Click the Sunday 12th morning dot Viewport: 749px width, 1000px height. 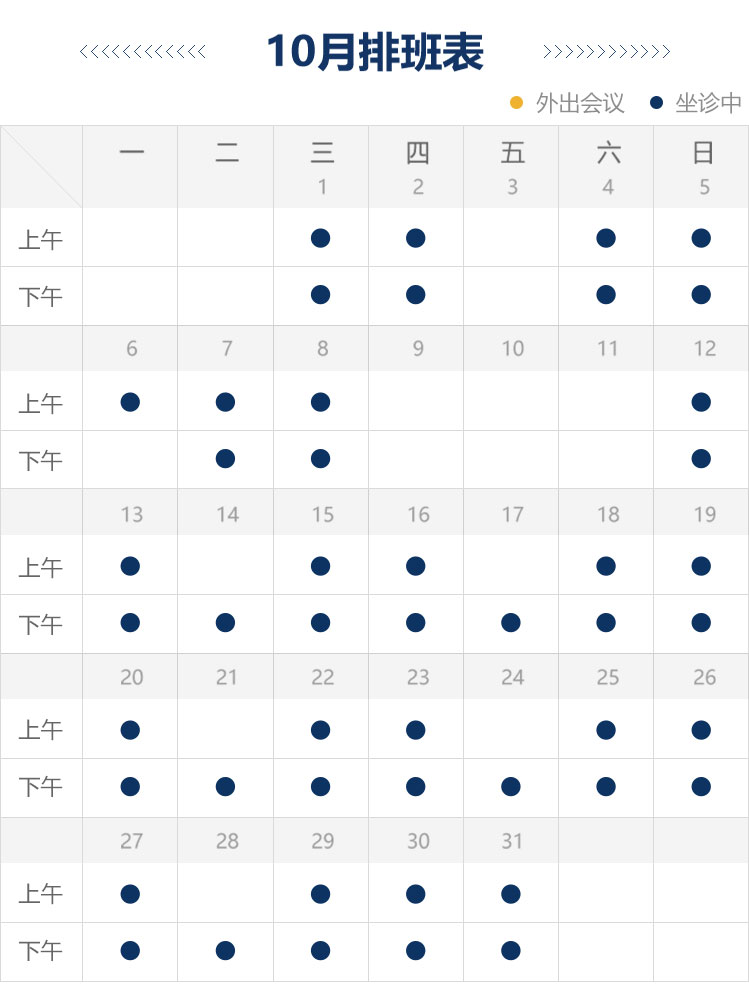pyautogui.click(x=701, y=402)
